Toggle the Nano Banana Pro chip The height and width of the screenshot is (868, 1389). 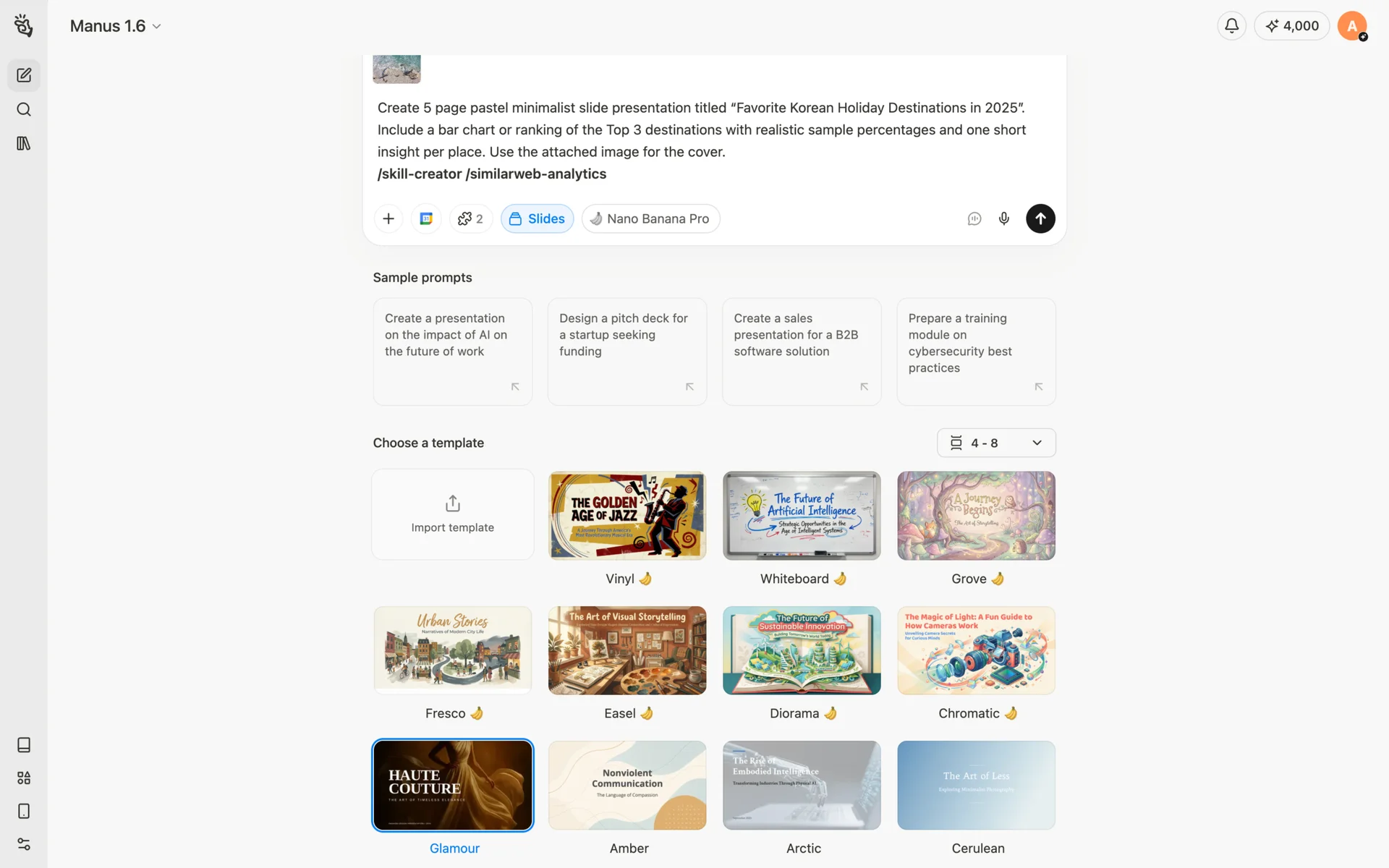650,218
